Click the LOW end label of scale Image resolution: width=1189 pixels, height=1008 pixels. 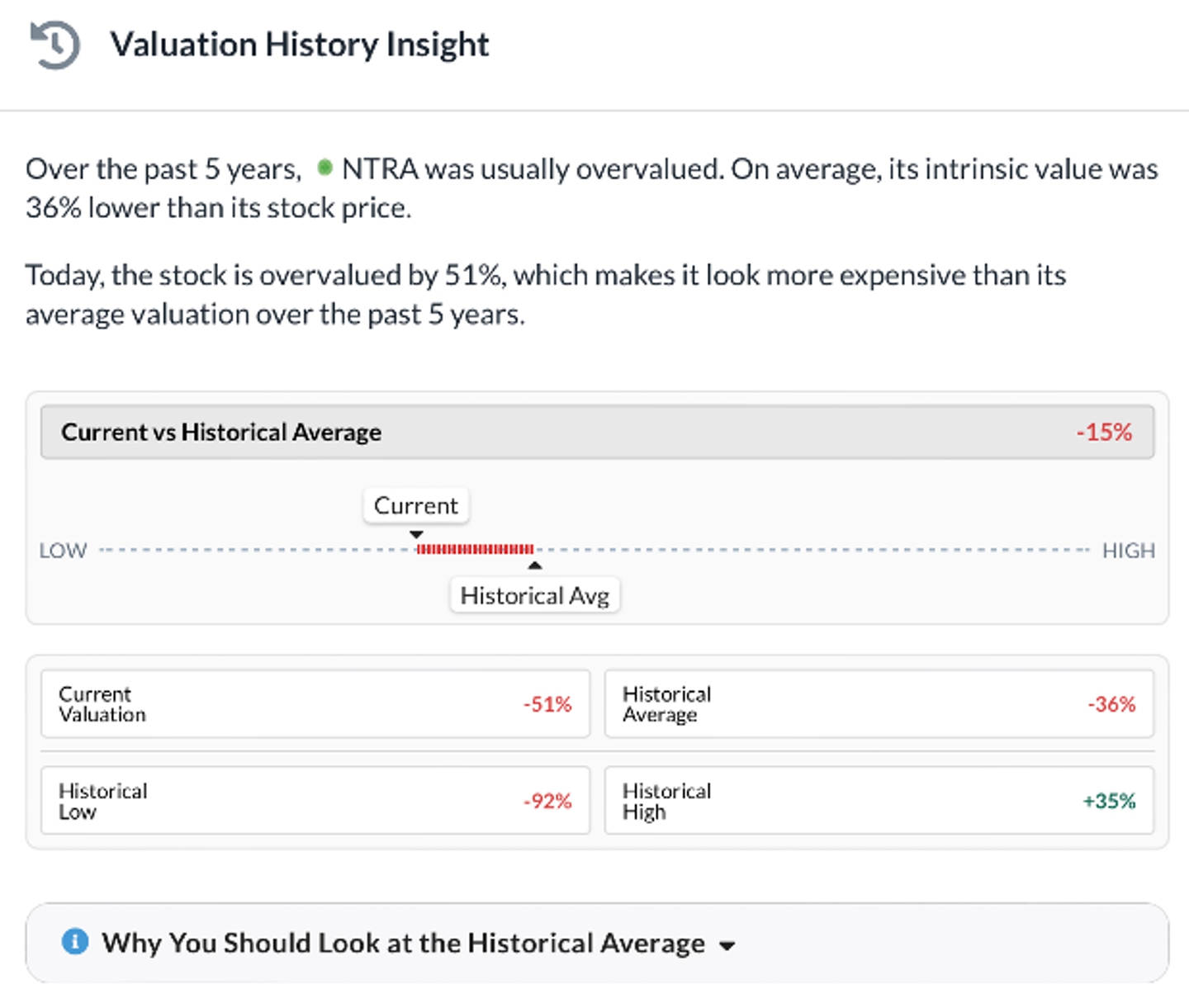[x=64, y=551]
